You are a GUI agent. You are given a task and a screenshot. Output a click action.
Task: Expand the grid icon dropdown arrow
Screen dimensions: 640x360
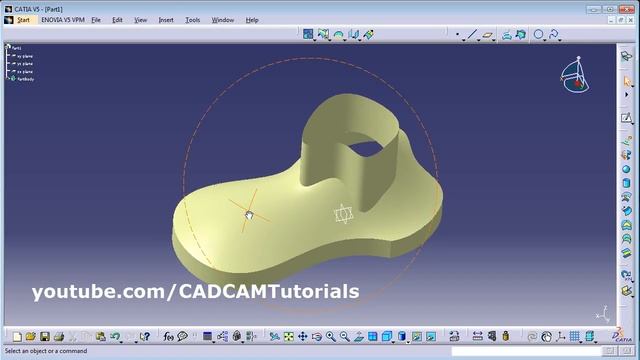581,342
